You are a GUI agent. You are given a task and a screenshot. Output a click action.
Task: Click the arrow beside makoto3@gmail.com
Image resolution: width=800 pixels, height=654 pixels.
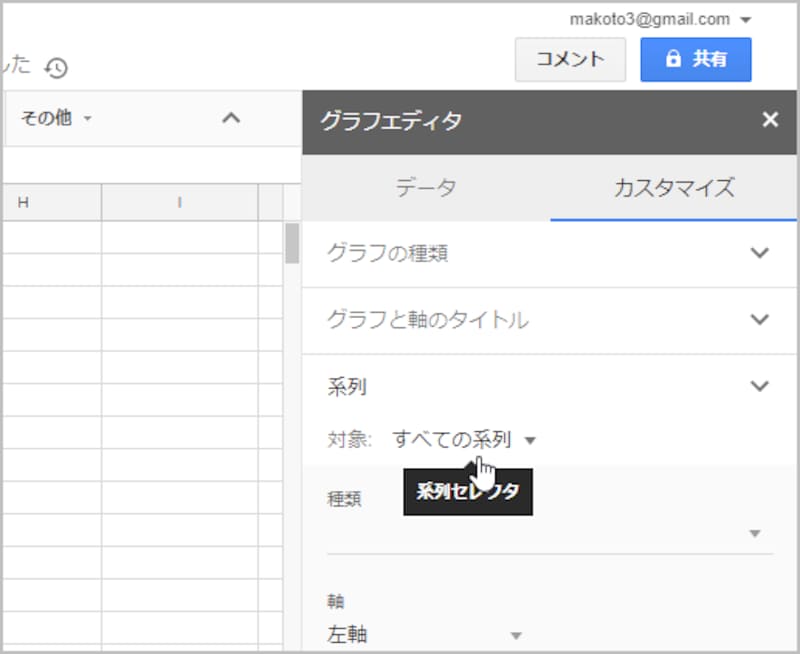click(x=743, y=18)
